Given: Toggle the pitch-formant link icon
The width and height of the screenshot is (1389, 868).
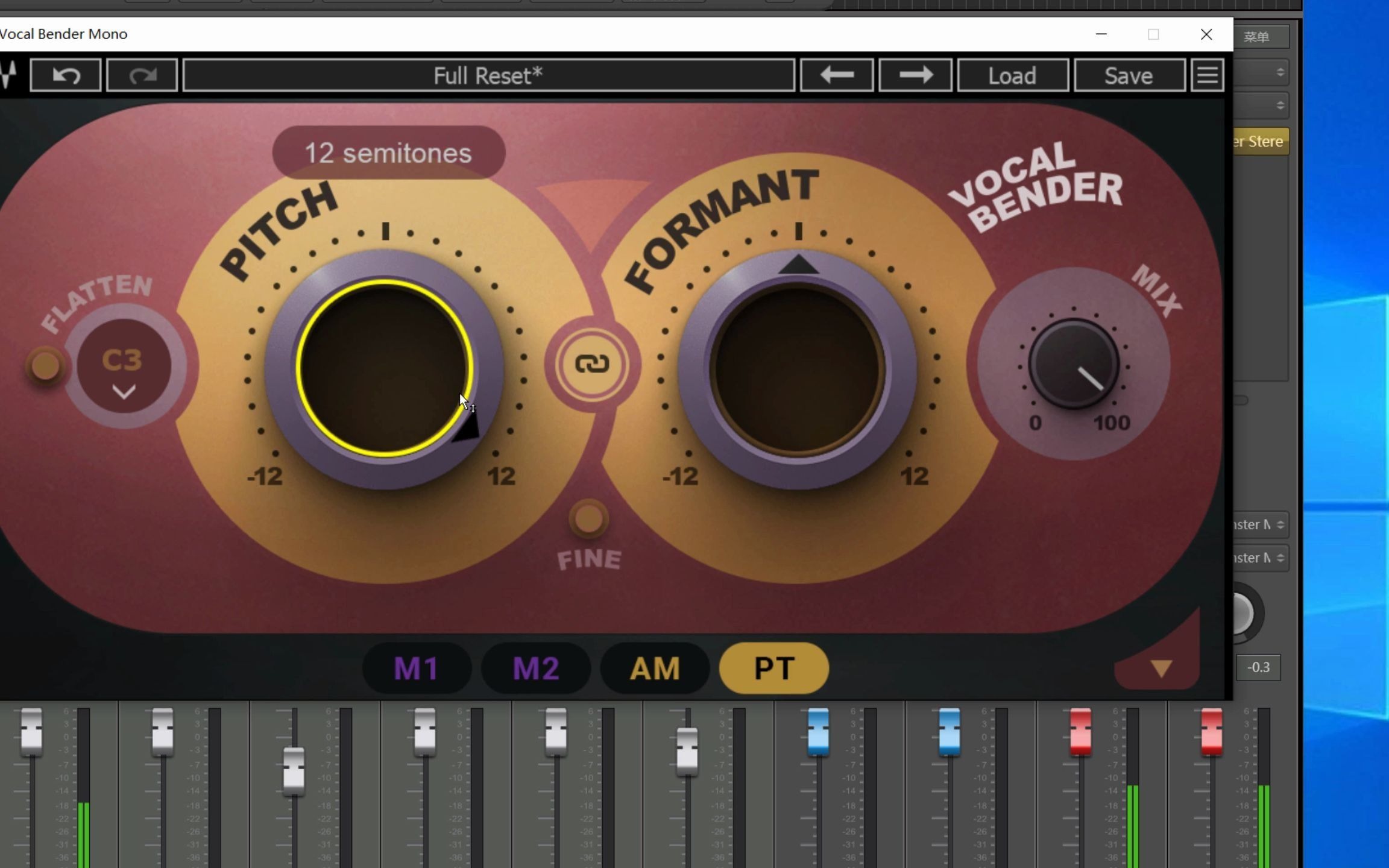Looking at the screenshot, I should coord(591,364).
